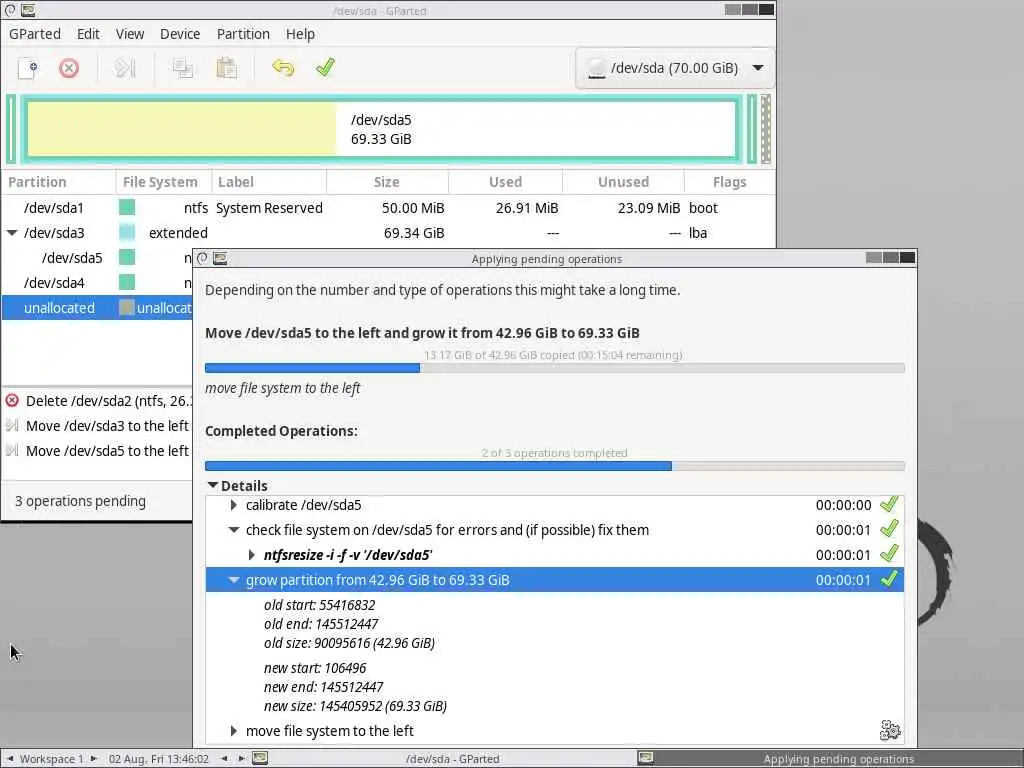
Task: Click the boot flag cell
Action: pyautogui.click(x=703, y=208)
